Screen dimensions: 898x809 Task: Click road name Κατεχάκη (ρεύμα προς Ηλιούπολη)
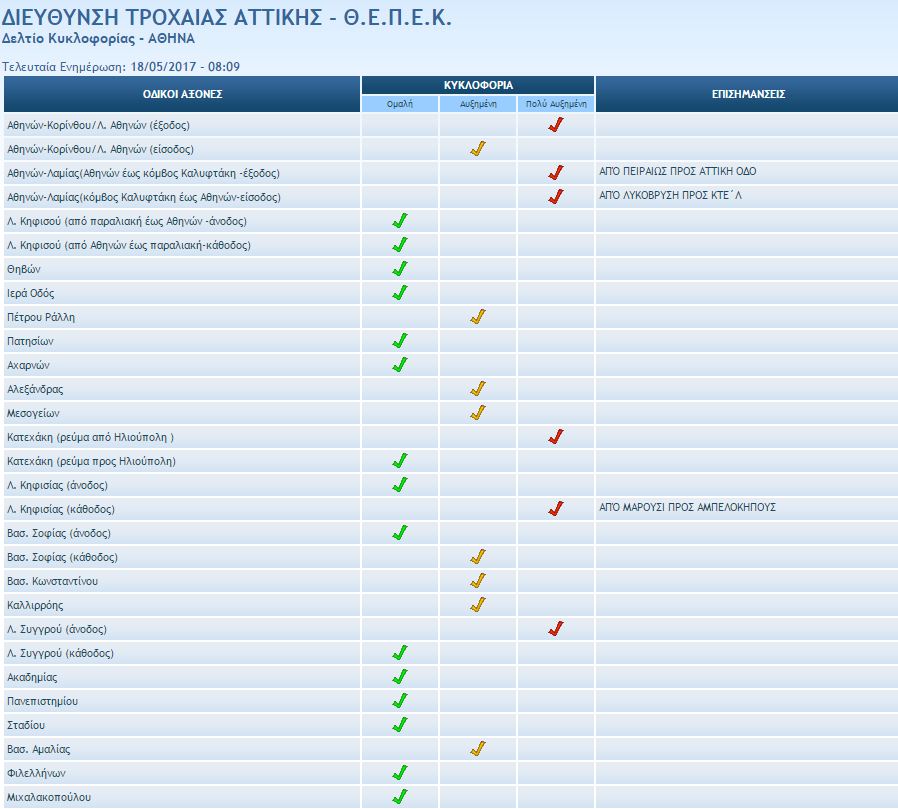pos(91,461)
